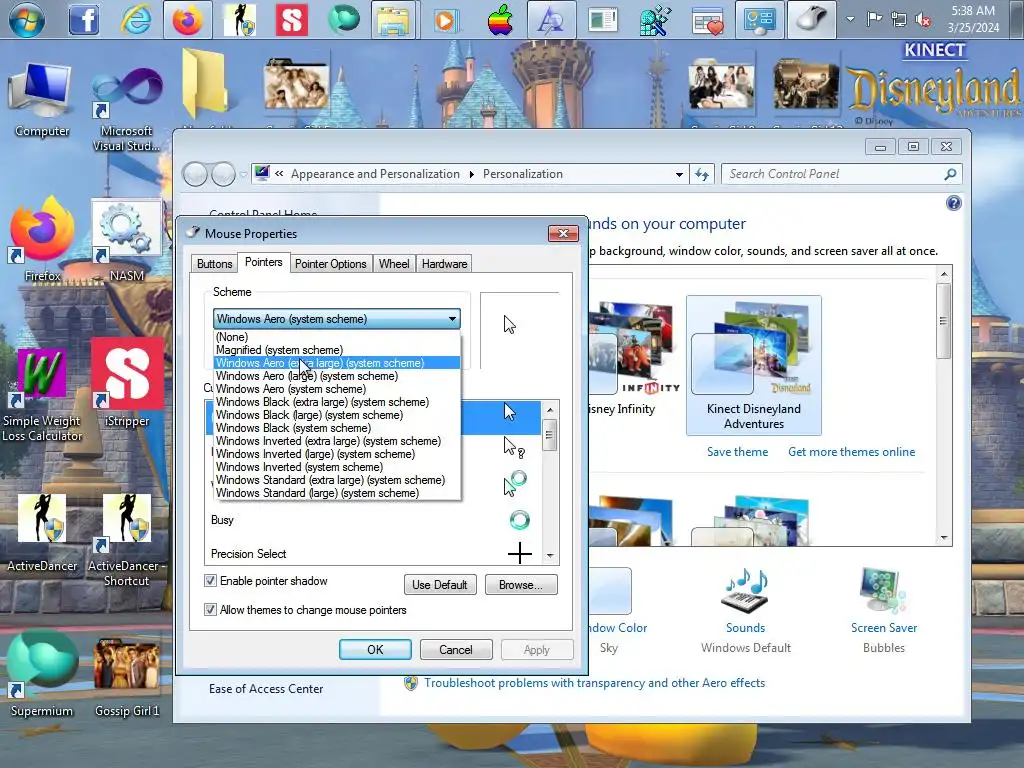Click the muted volume tray icon

click(x=923, y=20)
